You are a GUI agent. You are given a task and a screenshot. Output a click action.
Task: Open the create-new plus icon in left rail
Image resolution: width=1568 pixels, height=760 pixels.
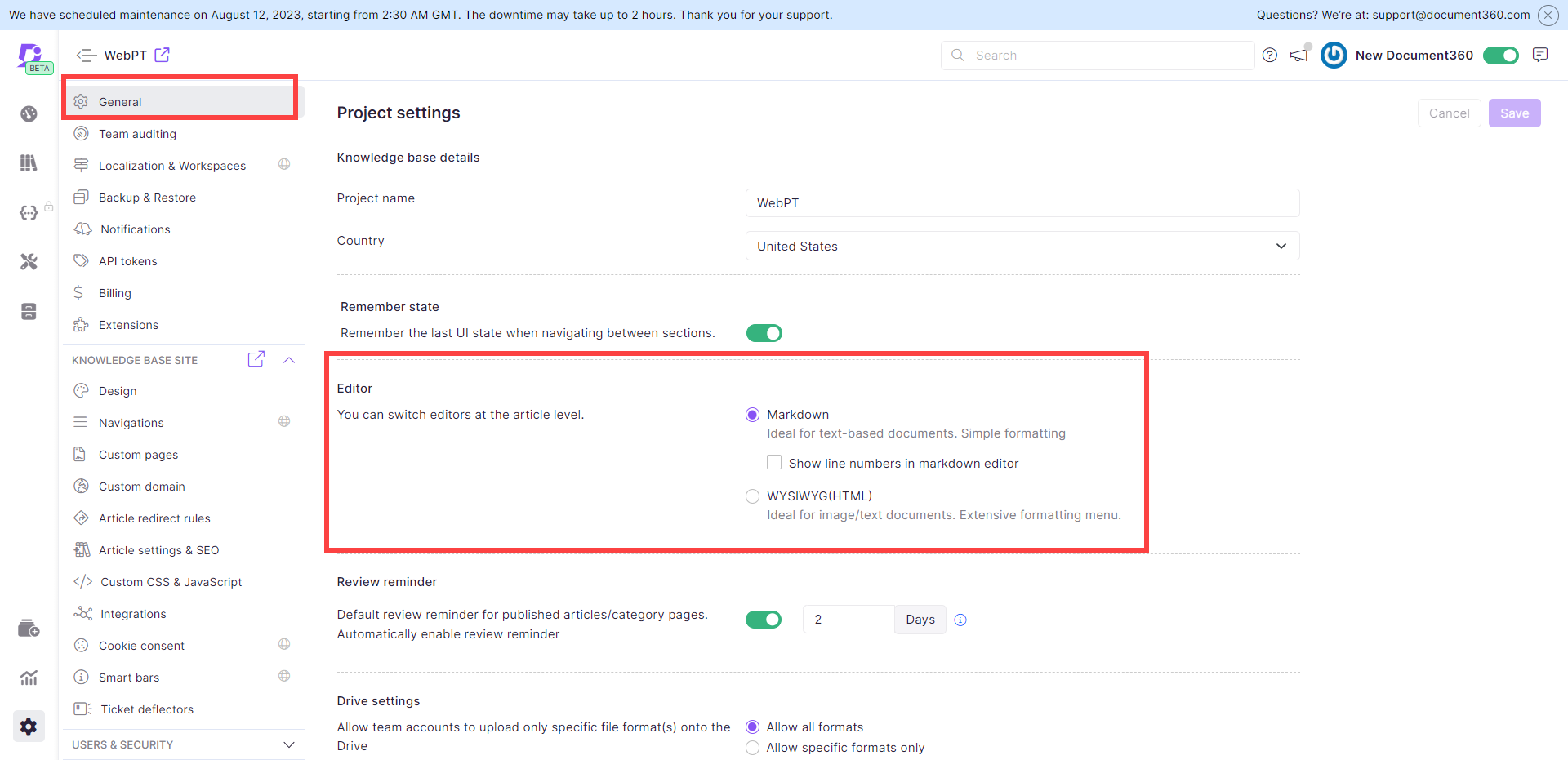tap(29, 628)
